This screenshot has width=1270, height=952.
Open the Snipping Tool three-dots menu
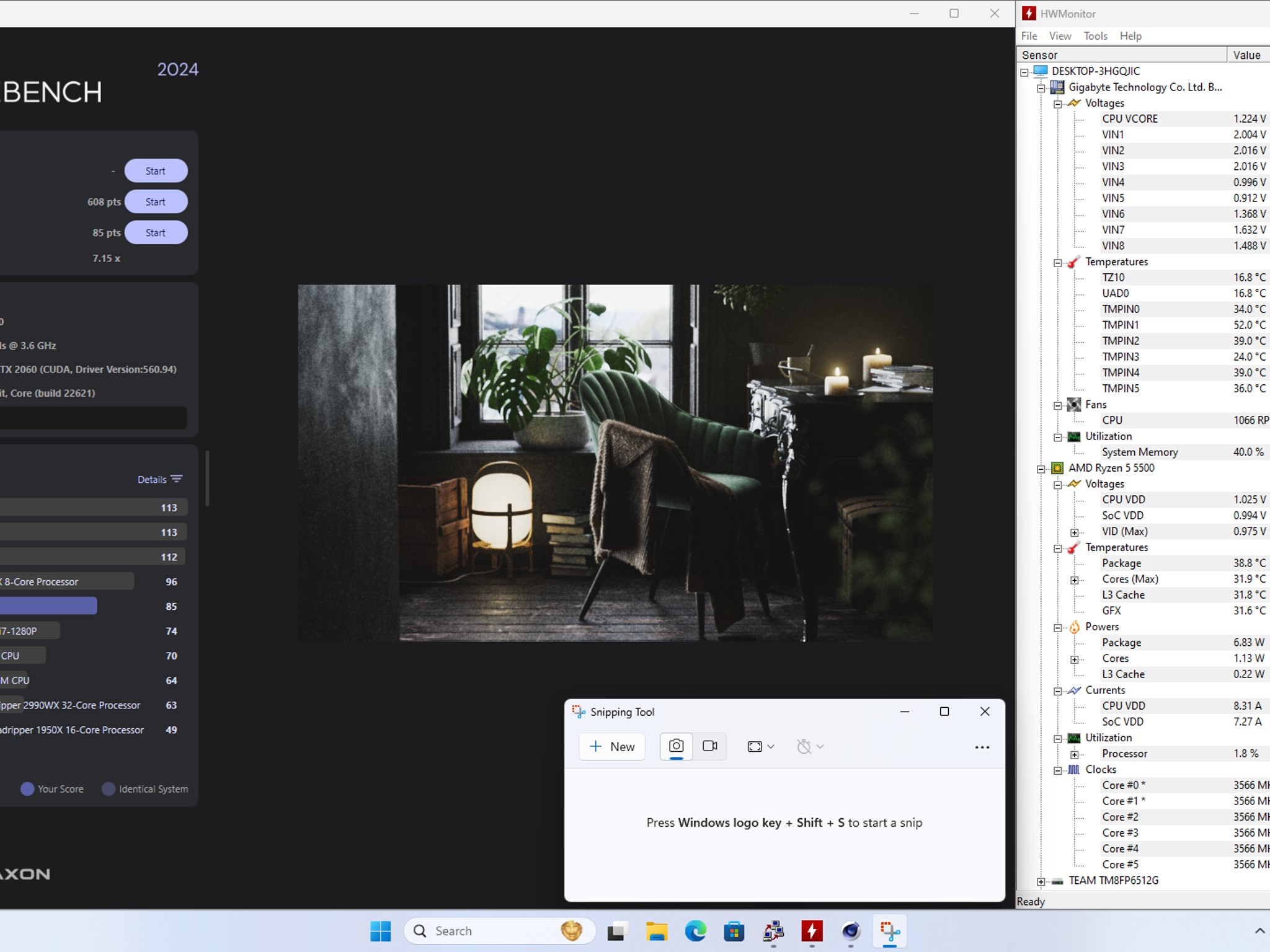tap(982, 747)
